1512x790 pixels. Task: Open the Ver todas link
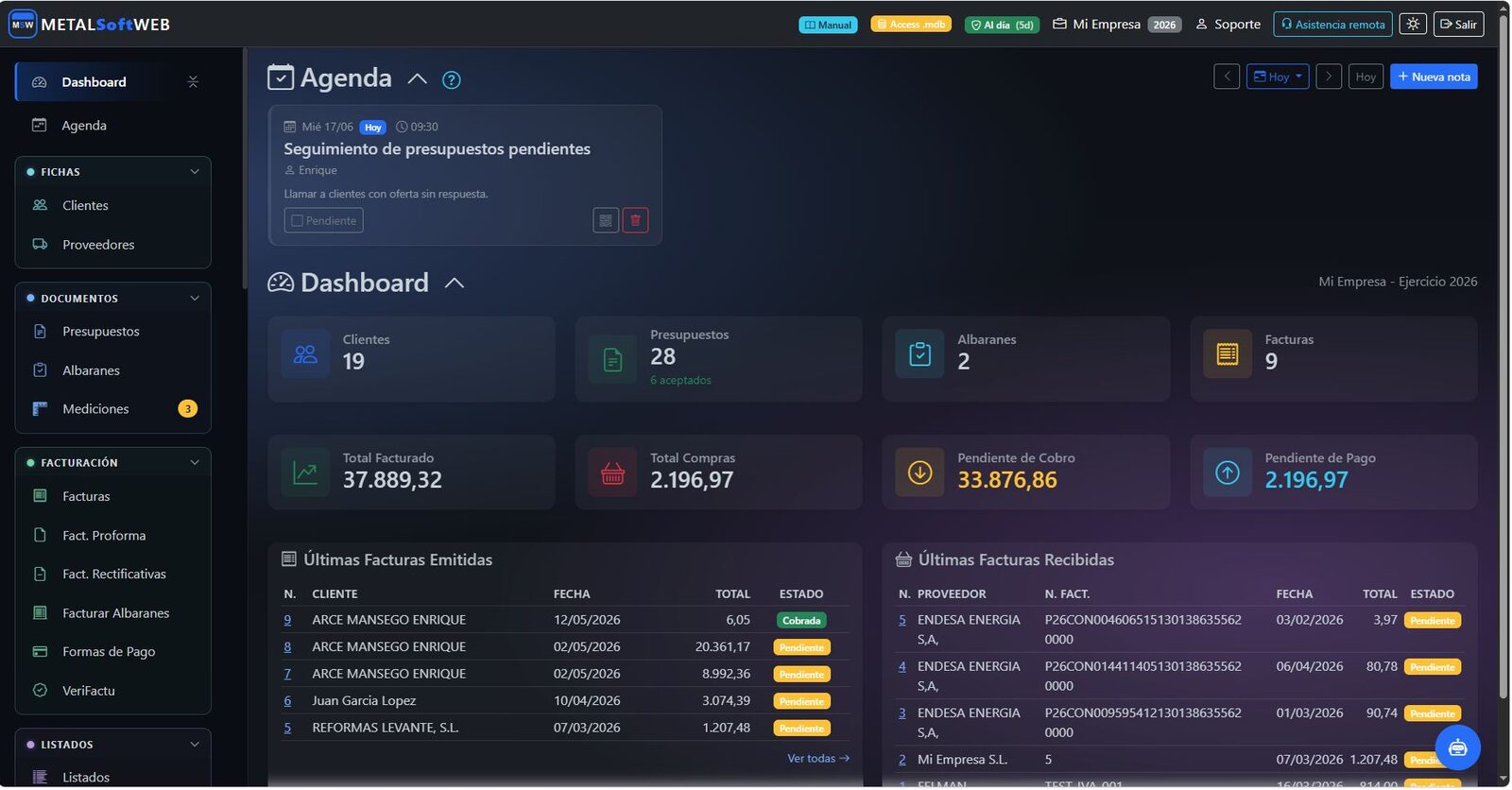(x=818, y=759)
